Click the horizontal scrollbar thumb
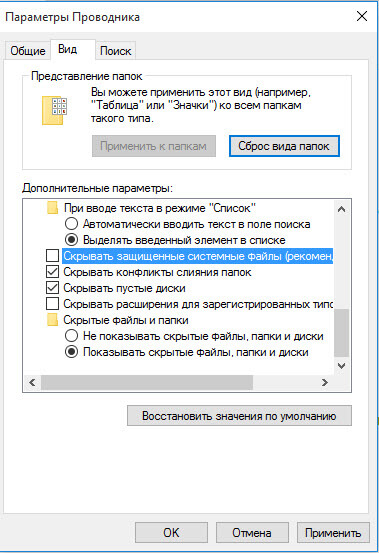This screenshot has height=553, width=379. point(147,383)
